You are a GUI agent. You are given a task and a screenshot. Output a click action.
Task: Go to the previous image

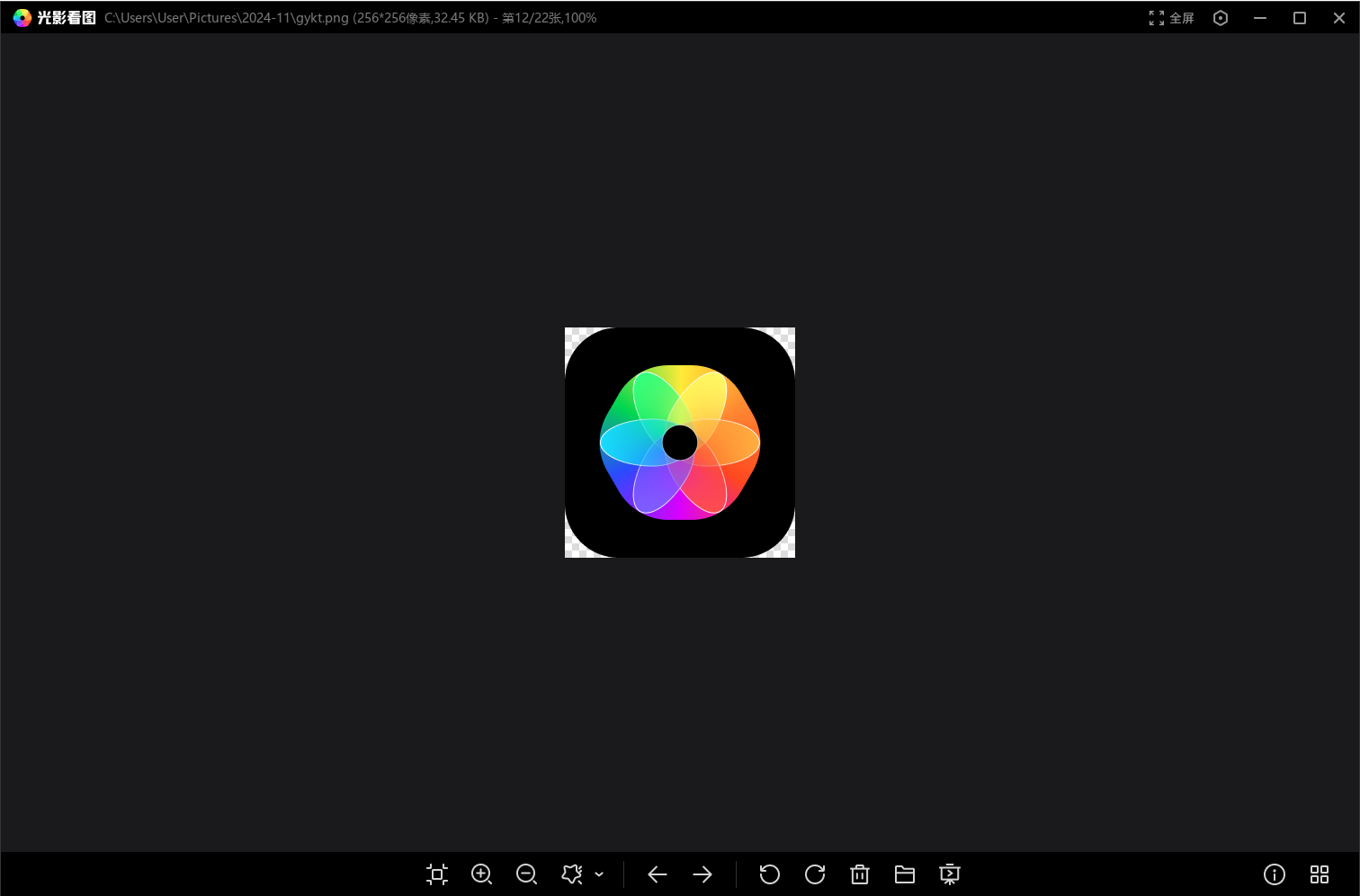[x=658, y=874]
